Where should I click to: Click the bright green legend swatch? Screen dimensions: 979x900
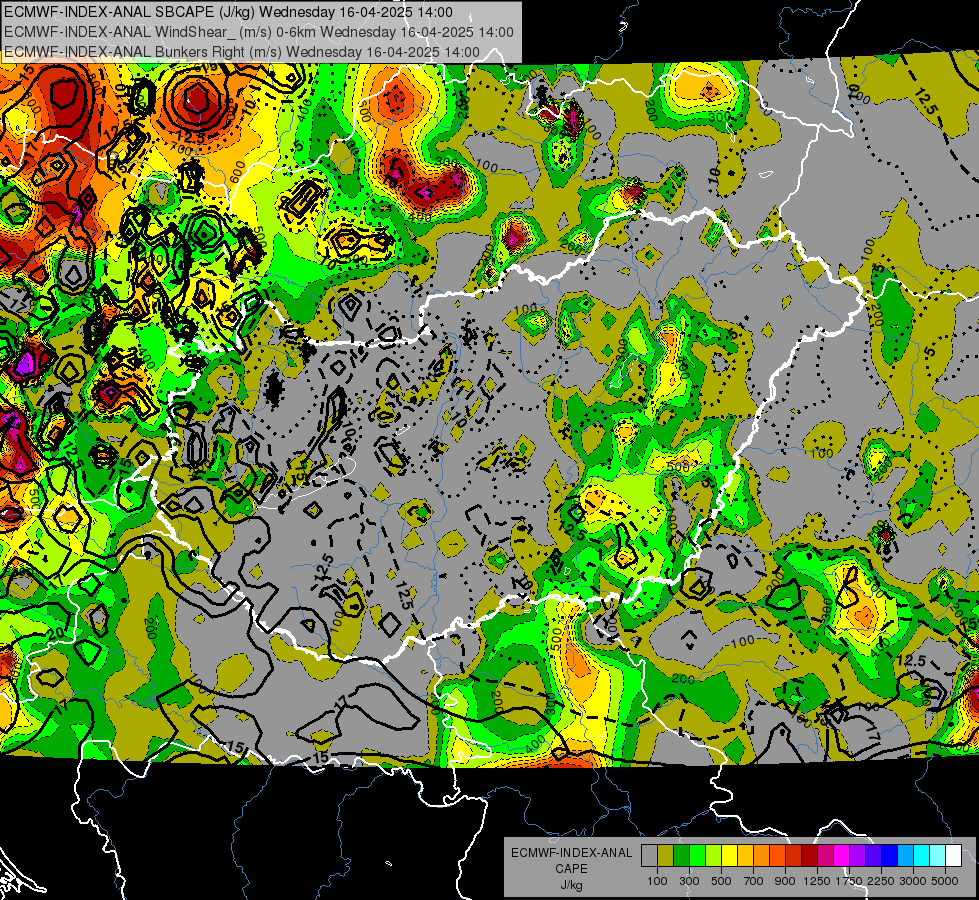coord(697,855)
